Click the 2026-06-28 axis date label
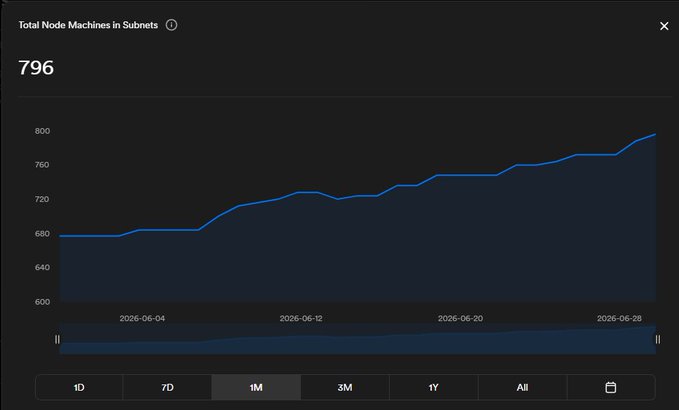Screen dimensions: 679x410 pyautogui.click(x=619, y=318)
